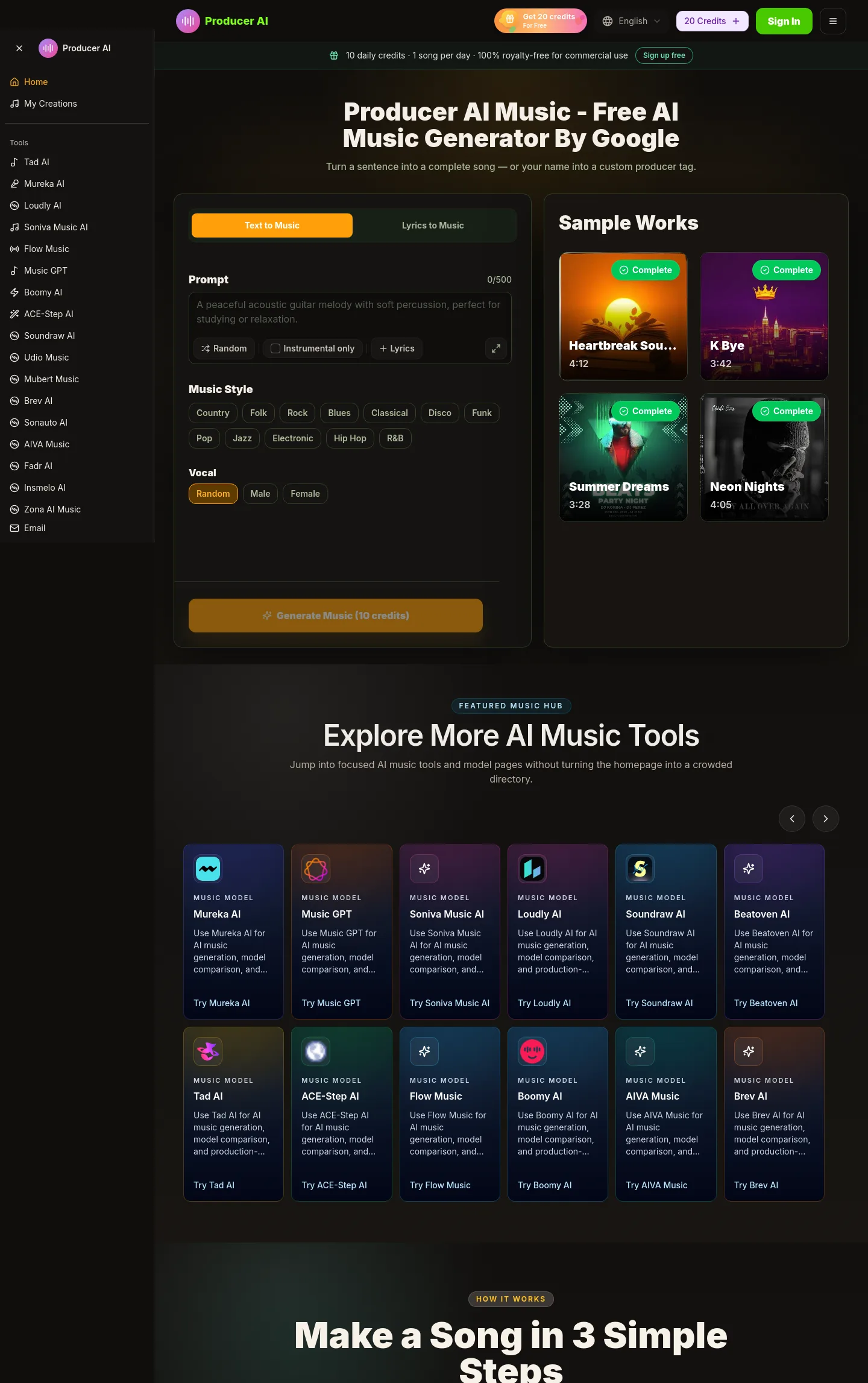Click the Sign In button
The width and height of the screenshot is (868, 1383).
pos(784,21)
